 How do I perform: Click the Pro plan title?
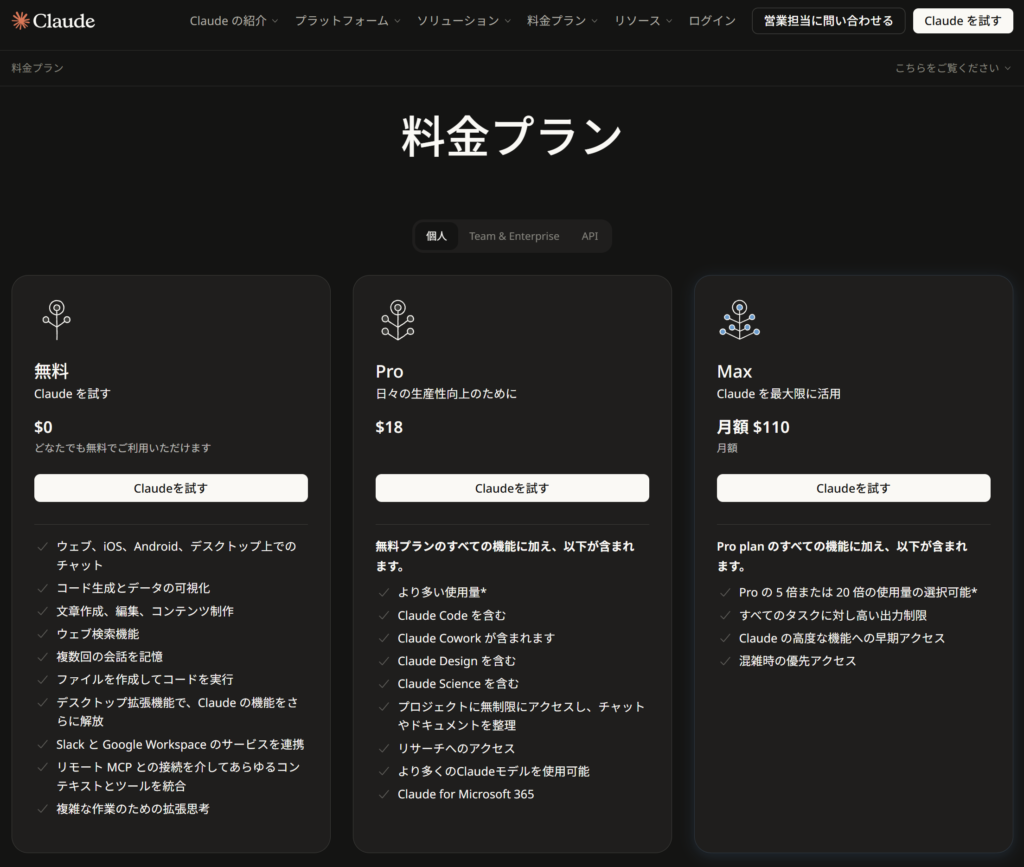tap(389, 371)
